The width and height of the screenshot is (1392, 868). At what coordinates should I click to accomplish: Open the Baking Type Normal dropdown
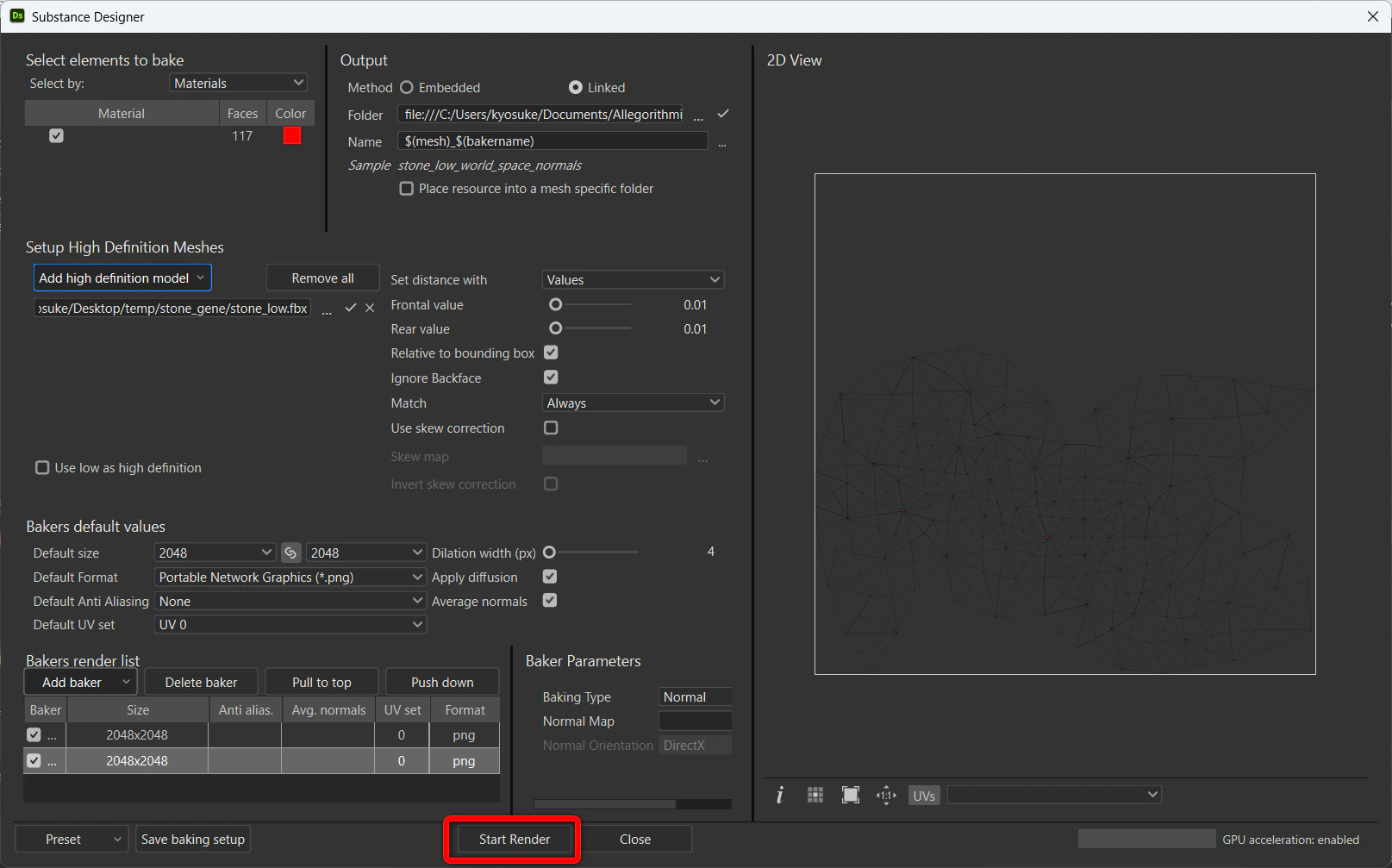coord(696,697)
